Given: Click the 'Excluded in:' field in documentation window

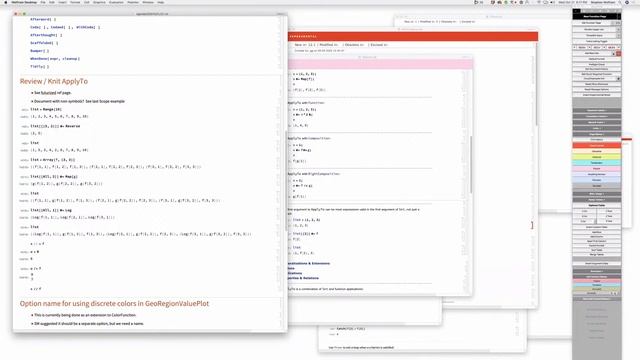Looking at the screenshot, I should [379, 45].
